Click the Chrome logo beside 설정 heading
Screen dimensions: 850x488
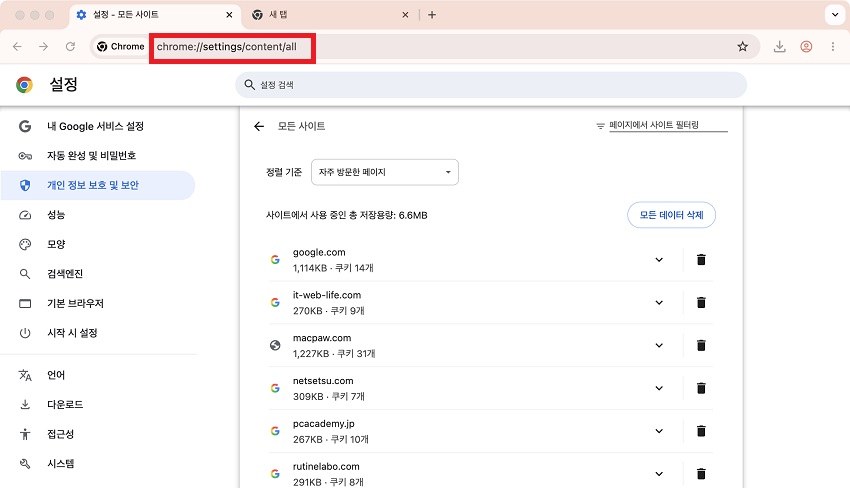pos(24,85)
